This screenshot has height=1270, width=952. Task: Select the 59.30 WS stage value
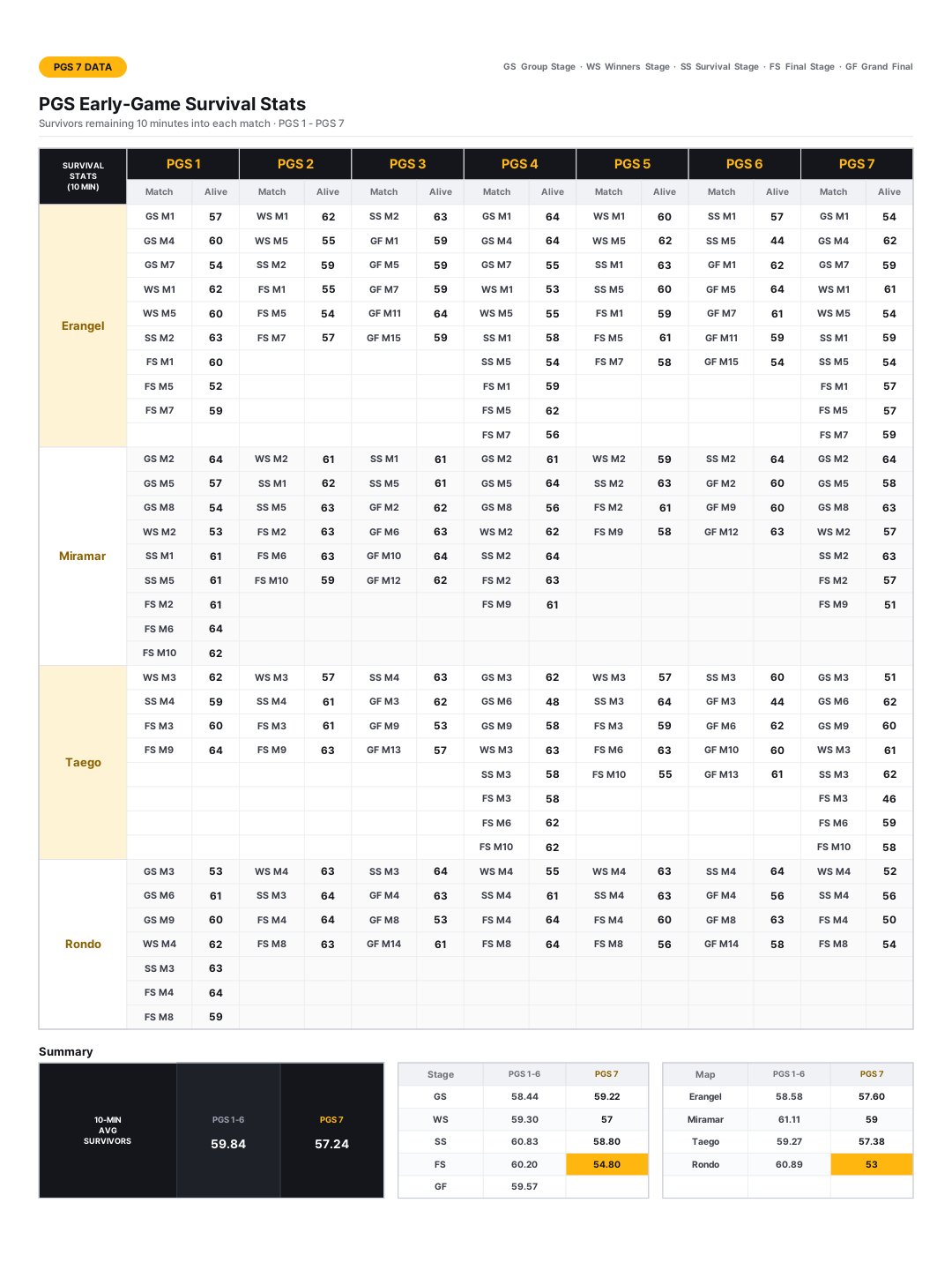(524, 1119)
